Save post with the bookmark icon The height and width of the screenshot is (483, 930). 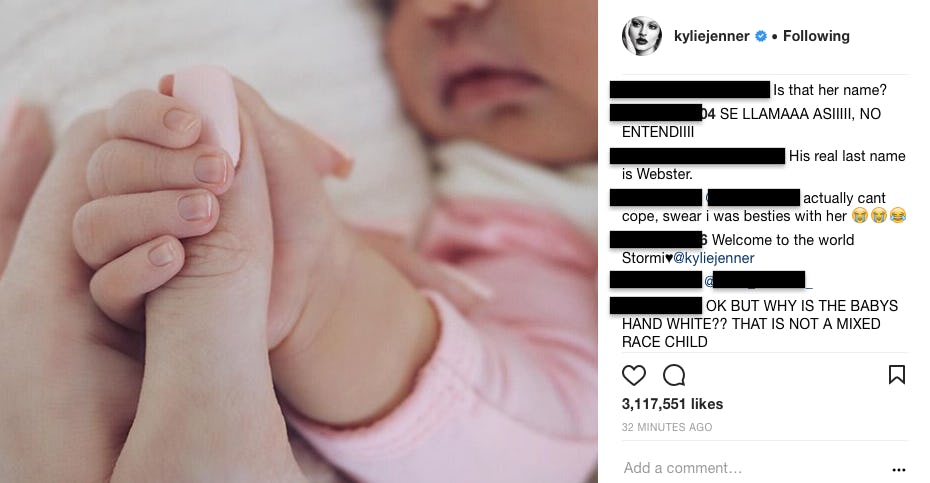tap(896, 375)
